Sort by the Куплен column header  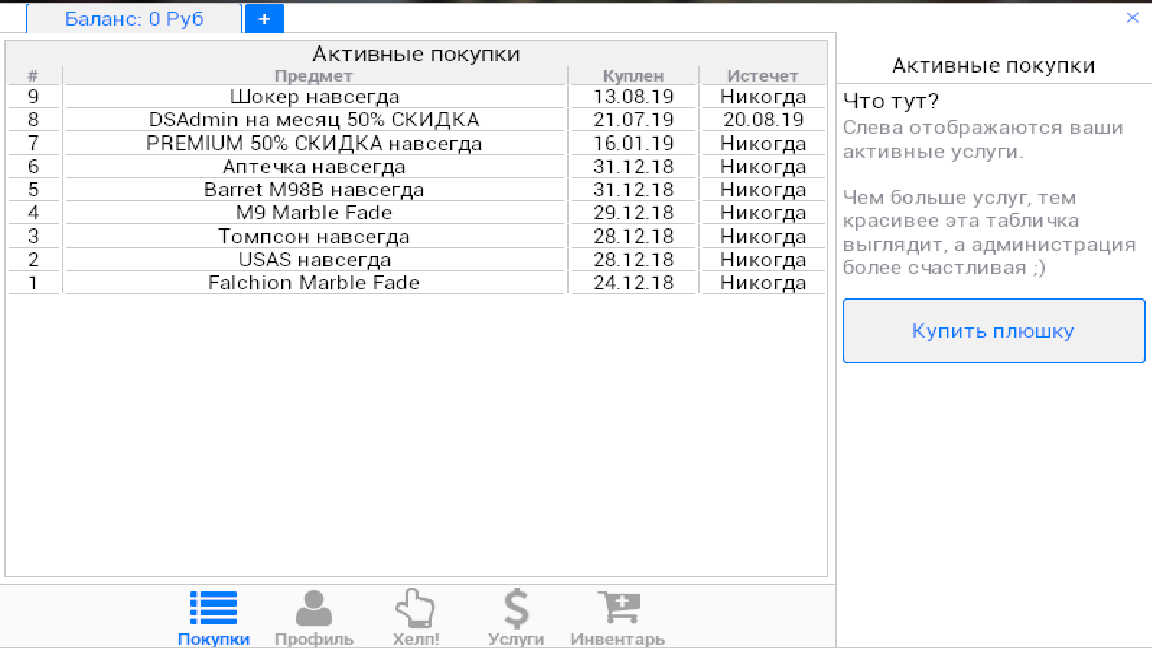pos(633,76)
